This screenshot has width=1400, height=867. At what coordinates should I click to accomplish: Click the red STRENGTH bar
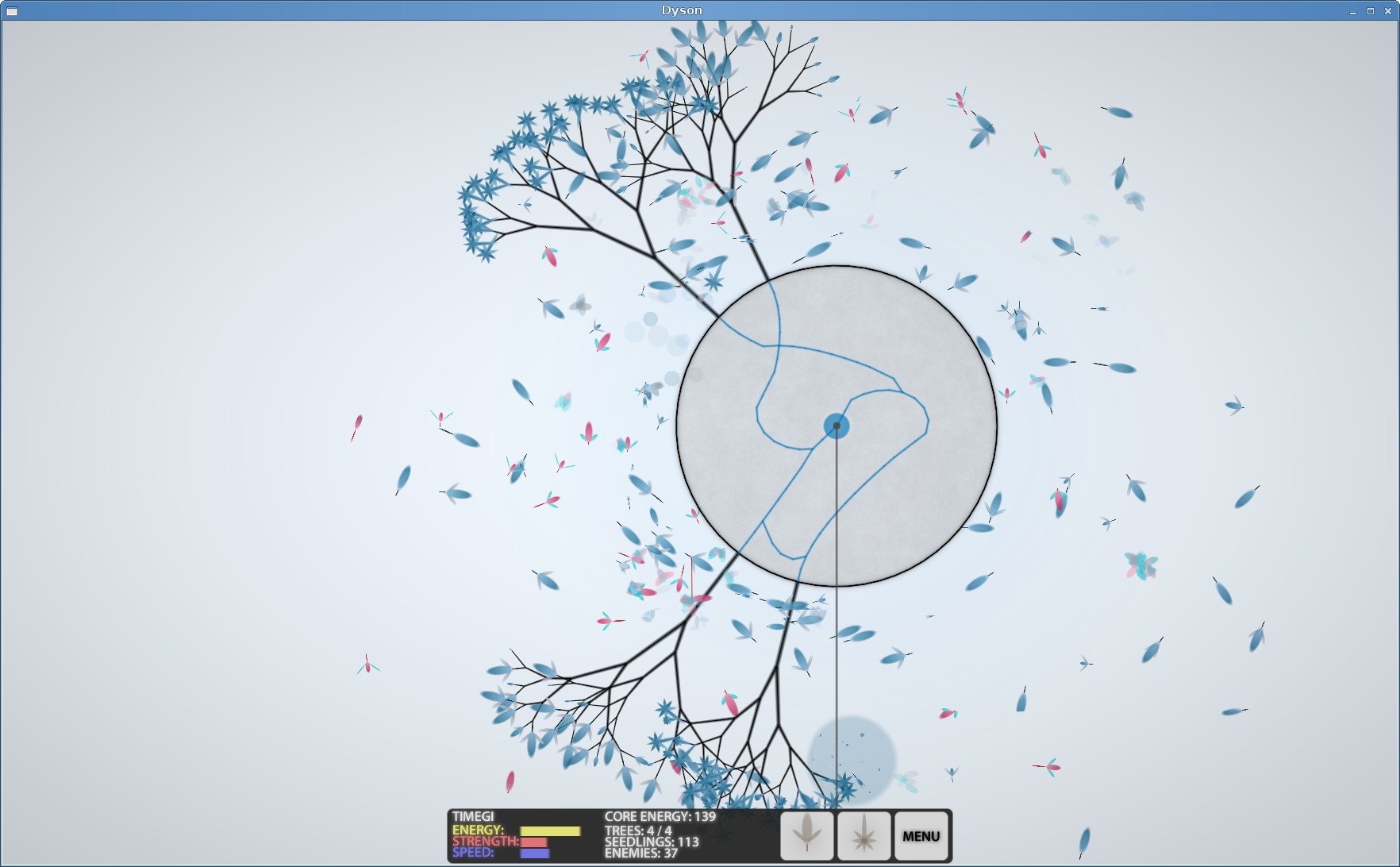pos(533,842)
